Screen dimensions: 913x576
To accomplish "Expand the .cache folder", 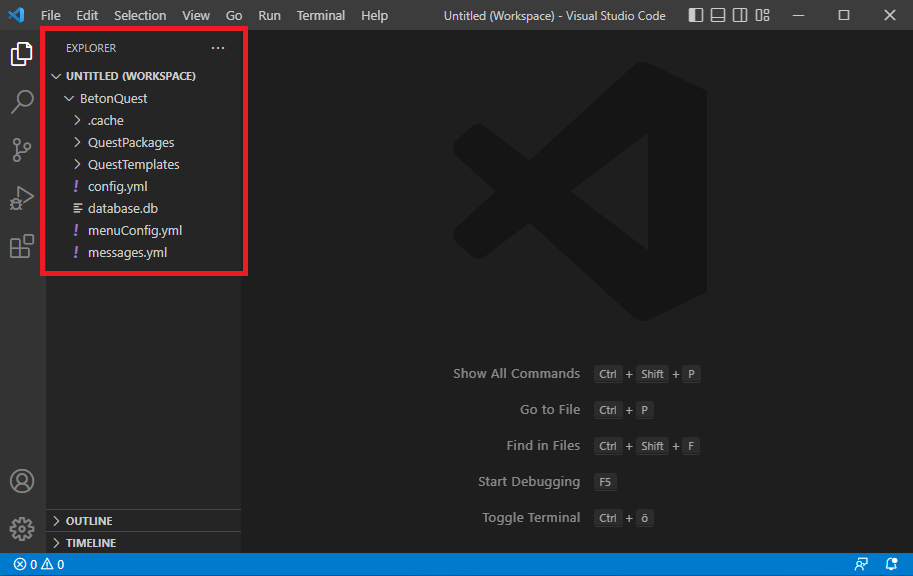I will tap(143, 121).
